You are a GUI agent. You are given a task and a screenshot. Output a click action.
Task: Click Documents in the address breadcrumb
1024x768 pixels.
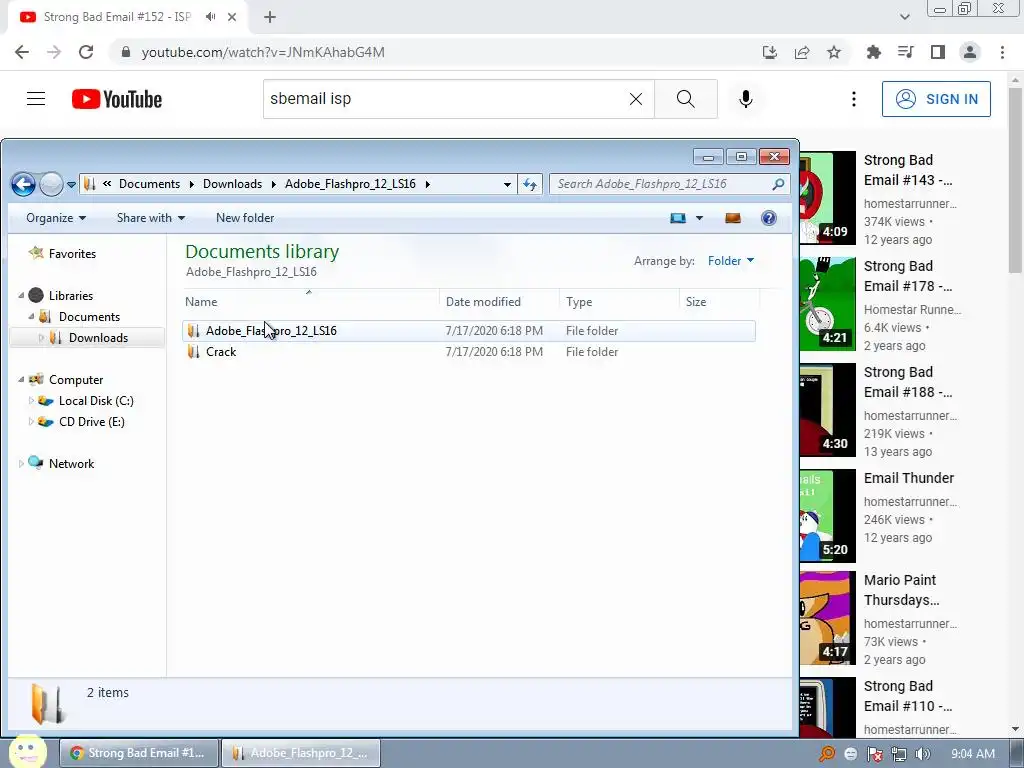pyautogui.click(x=149, y=184)
